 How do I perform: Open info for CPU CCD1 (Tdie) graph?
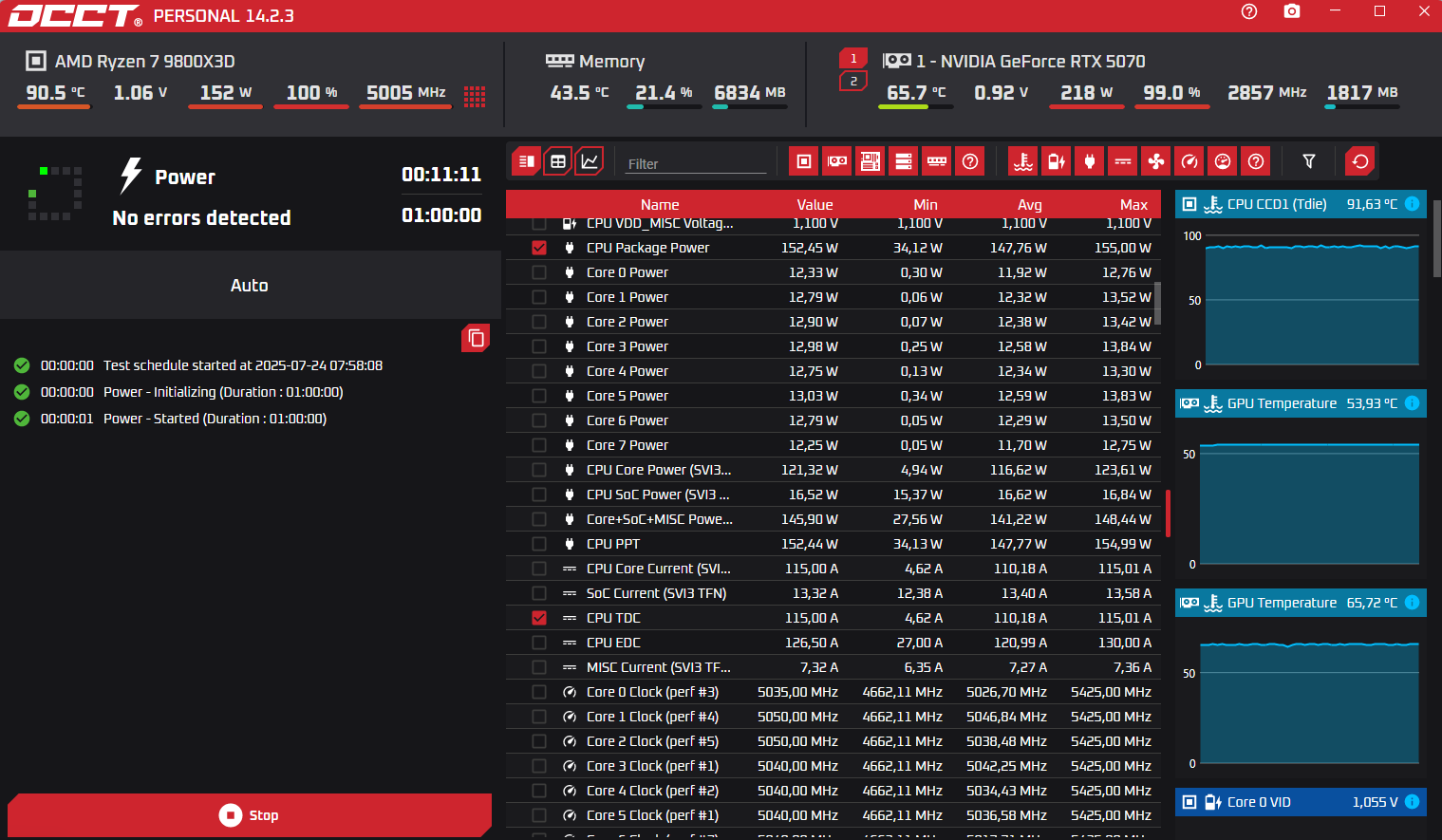1412,204
